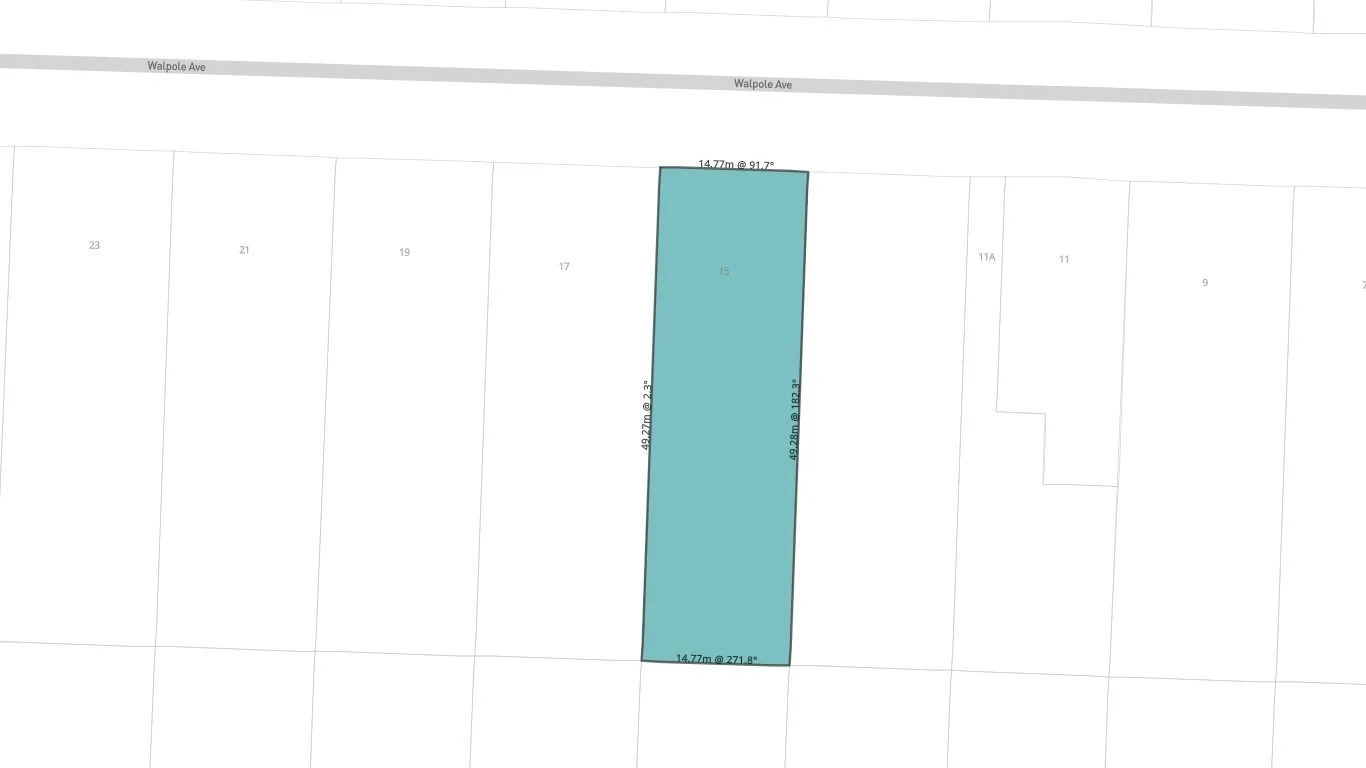
Task: Click lot number 21 label
Action: click(244, 250)
